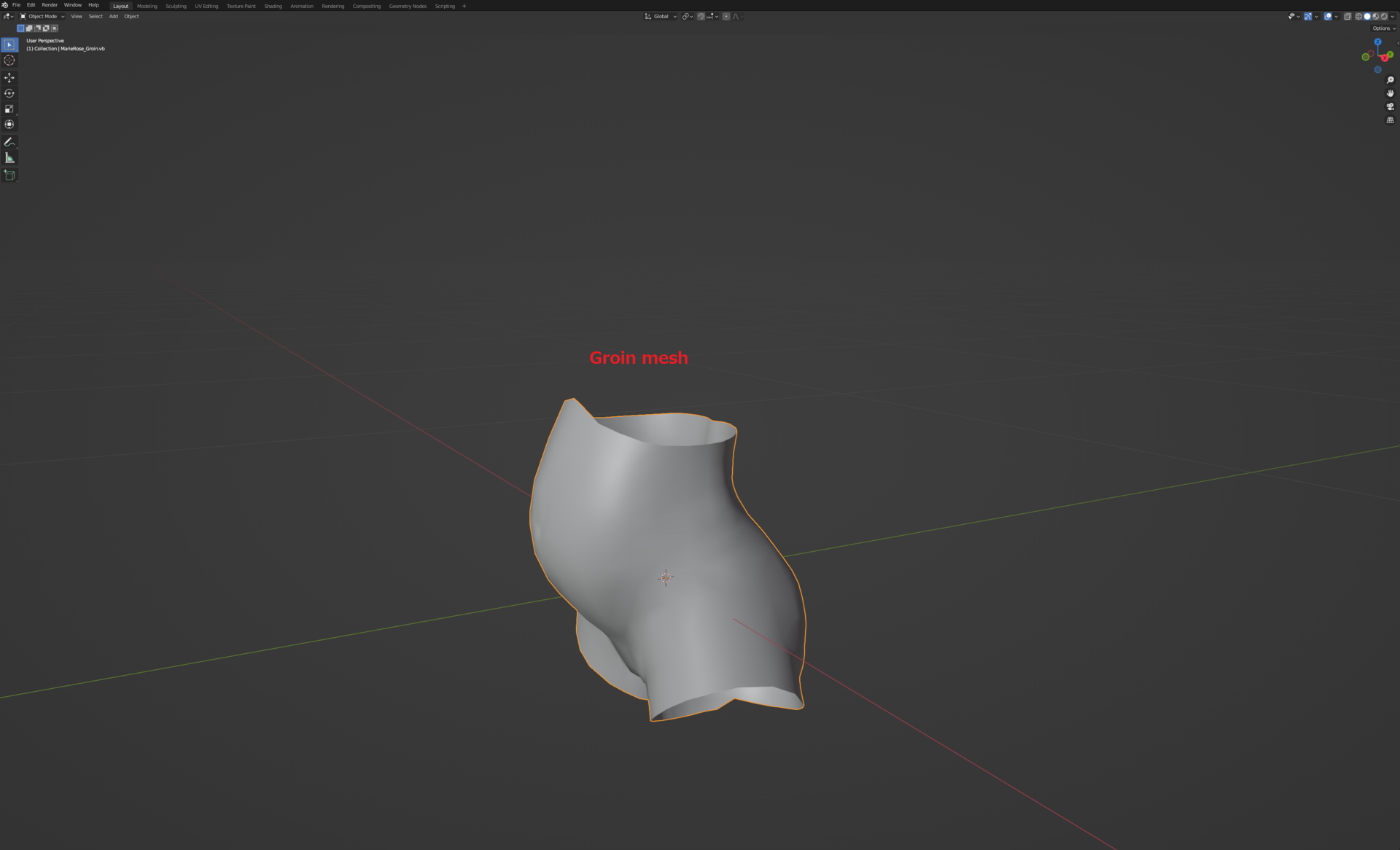Image resolution: width=1400 pixels, height=850 pixels.
Task: Activate the Select Box tool
Action: pyautogui.click(x=9, y=44)
